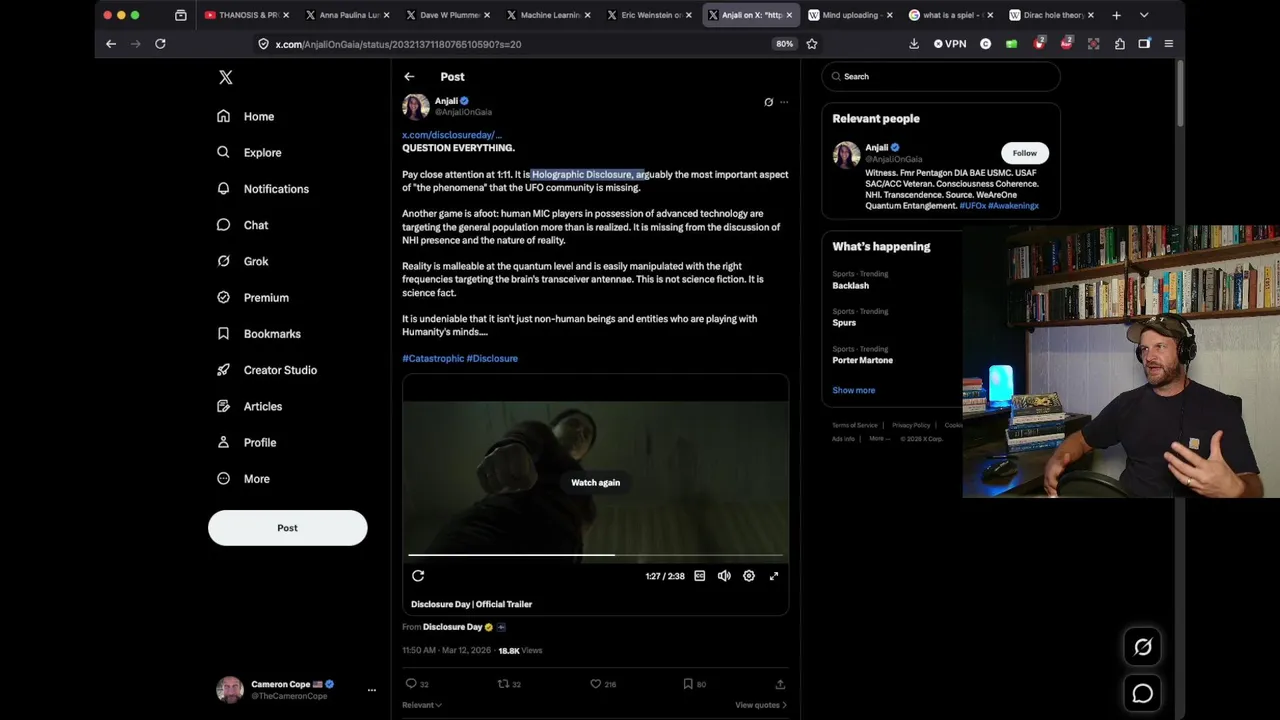Screen dimensions: 1280x720
Task: Open View quotes
Action: [x=761, y=705]
